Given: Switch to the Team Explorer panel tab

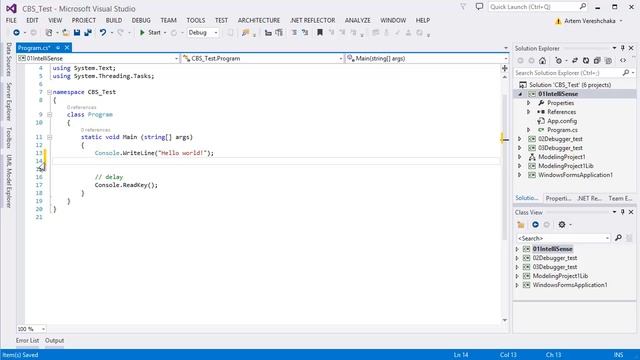Looking at the screenshot, I should tap(620, 198).
